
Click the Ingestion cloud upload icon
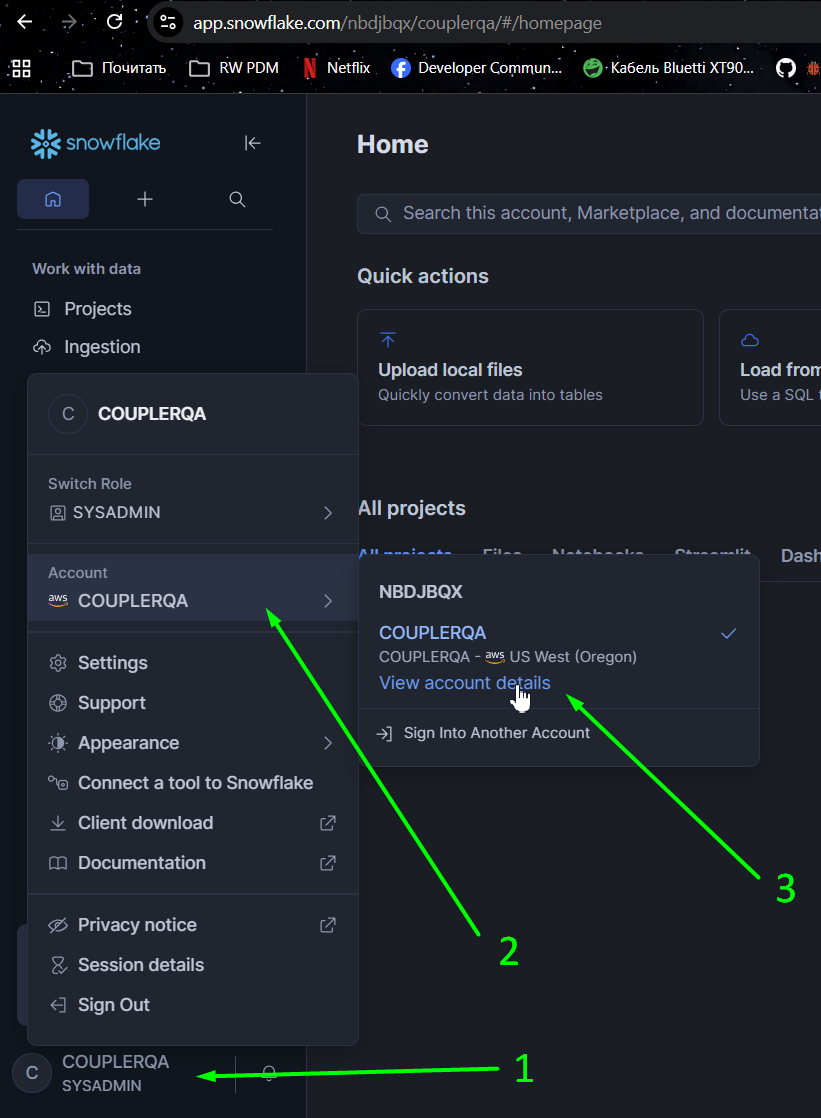click(42, 347)
